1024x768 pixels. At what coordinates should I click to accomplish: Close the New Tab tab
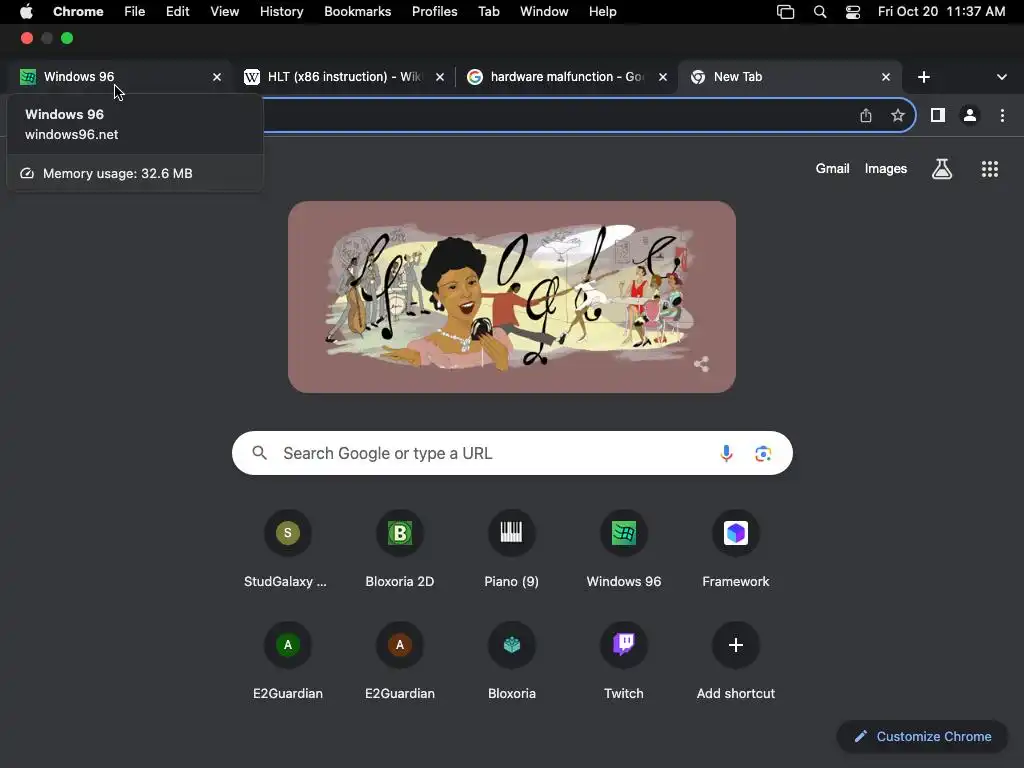(886, 77)
